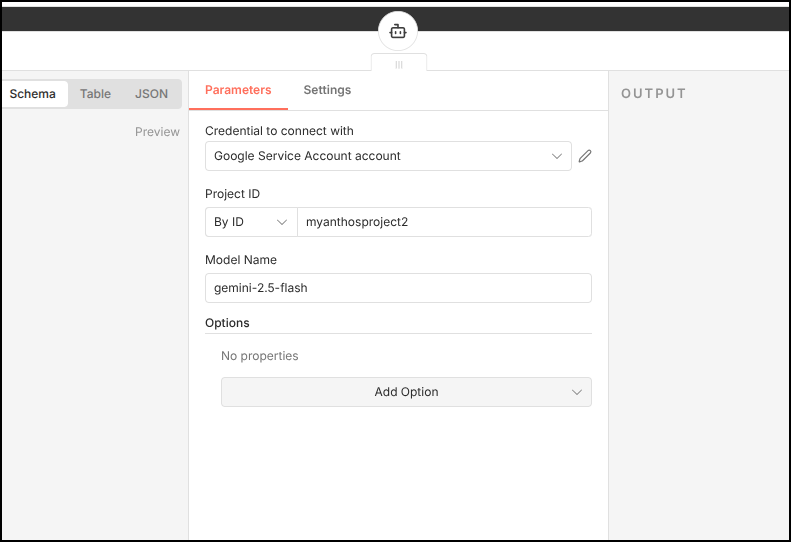The image size is (791, 542).
Task: Open the By ID mode selector
Action: (250, 222)
